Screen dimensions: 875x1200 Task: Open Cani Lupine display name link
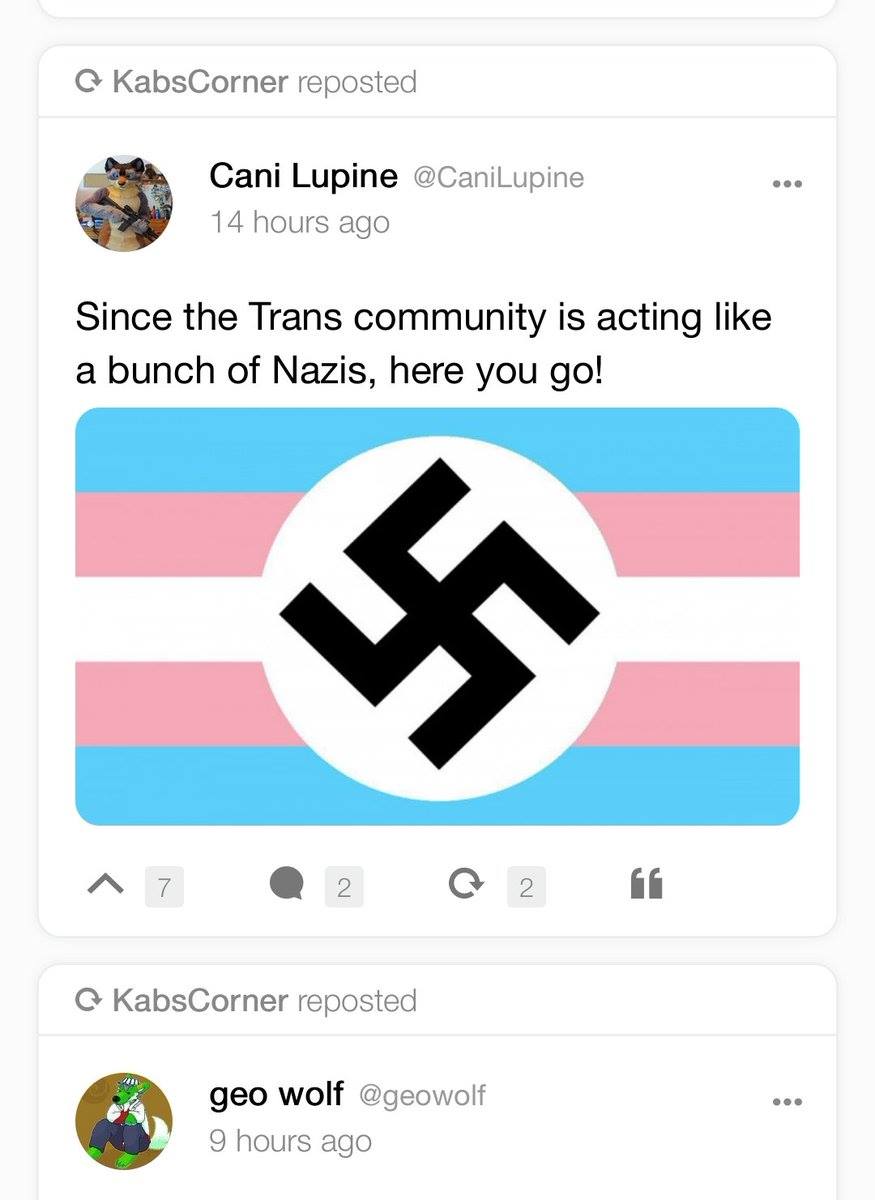click(x=303, y=176)
